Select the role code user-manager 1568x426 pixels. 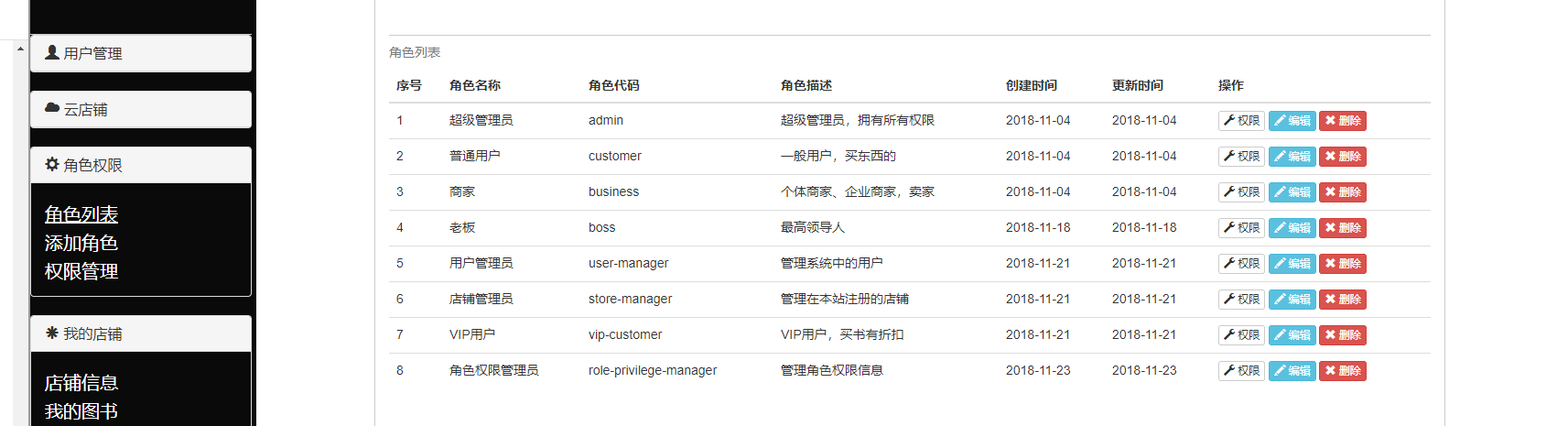[629, 263]
